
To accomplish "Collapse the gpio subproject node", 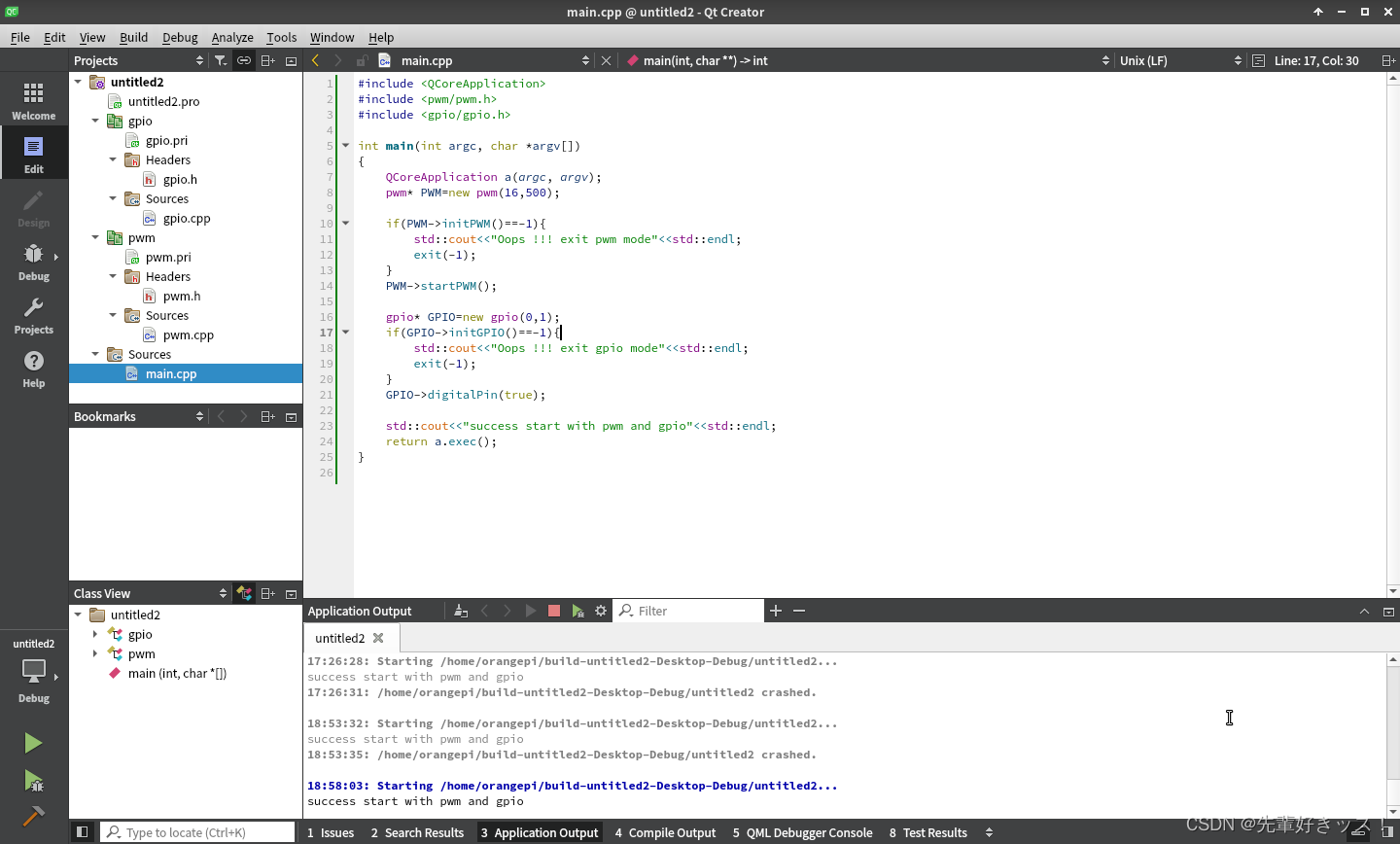I will coord(95,121).
